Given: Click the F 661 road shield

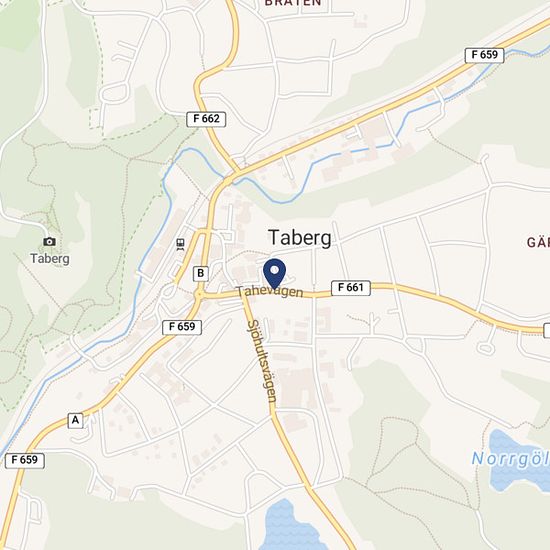Looking at the screenshot, I should [351, 288].
